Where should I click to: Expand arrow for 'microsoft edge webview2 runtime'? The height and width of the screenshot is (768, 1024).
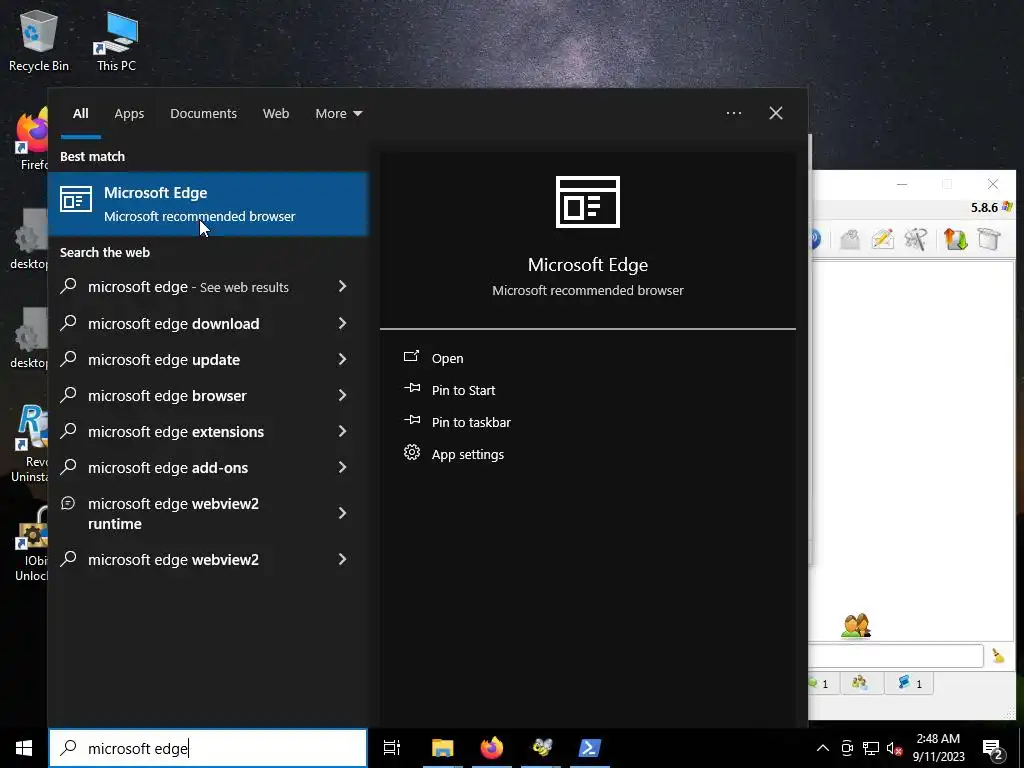(342, 513)
